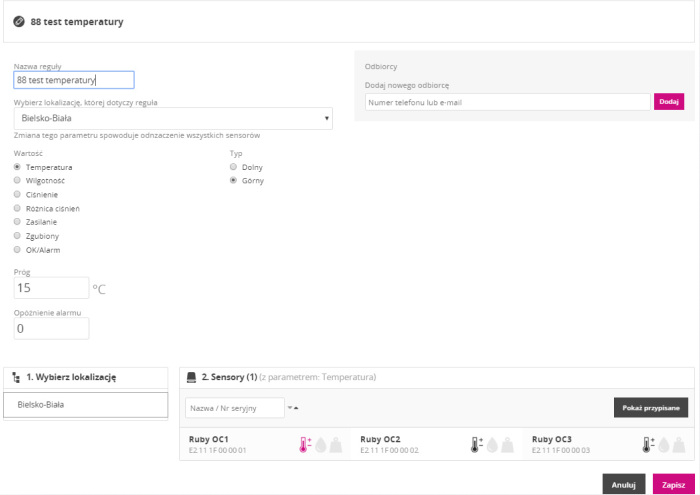Click the Ruby OC3 sensor name
This screenshot has width=700, height=495.
(551, 439)
